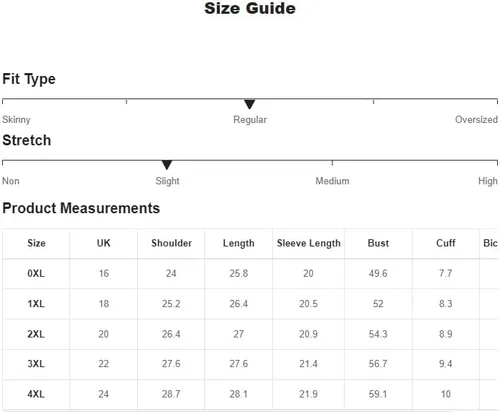Click the Size Guide heading

point(250,8)
